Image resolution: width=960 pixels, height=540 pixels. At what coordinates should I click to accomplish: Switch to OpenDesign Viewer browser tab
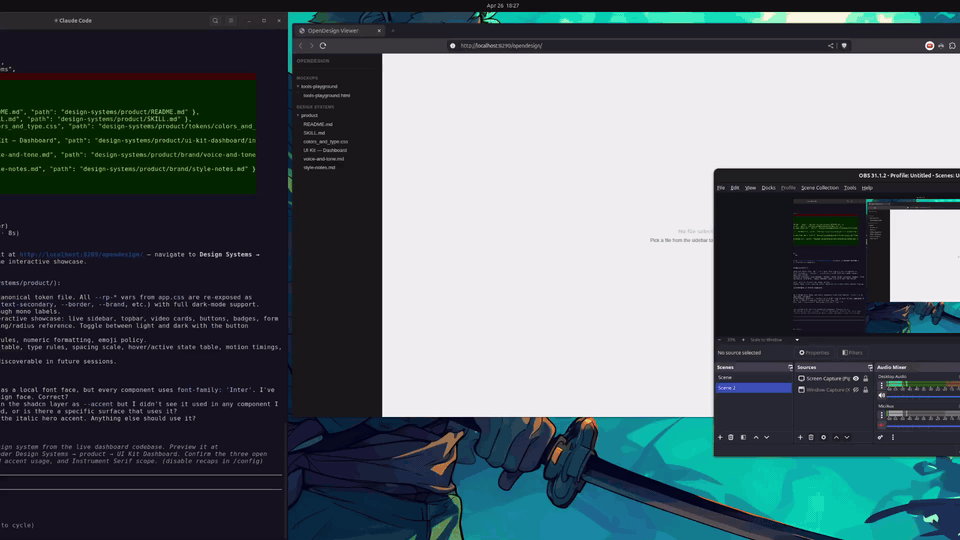pos(339,31)
